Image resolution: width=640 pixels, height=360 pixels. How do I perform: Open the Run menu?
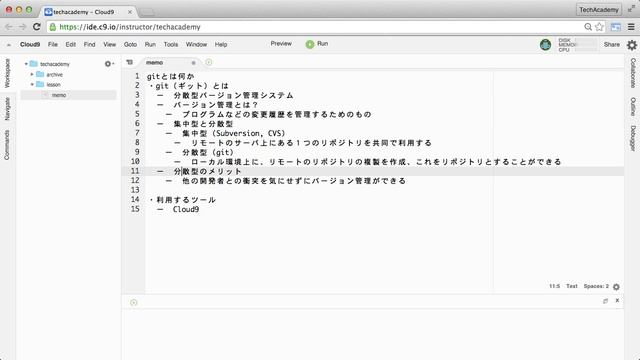[150, 44]
